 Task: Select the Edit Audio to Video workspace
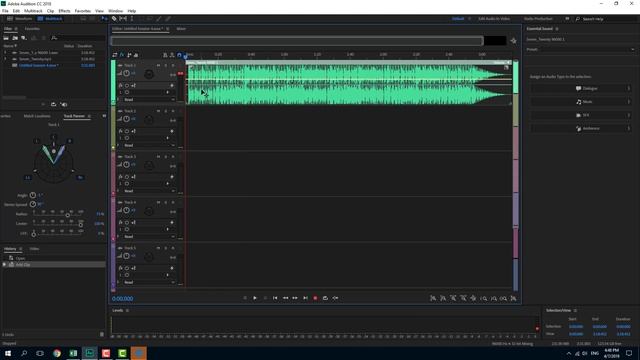[494, 19]
